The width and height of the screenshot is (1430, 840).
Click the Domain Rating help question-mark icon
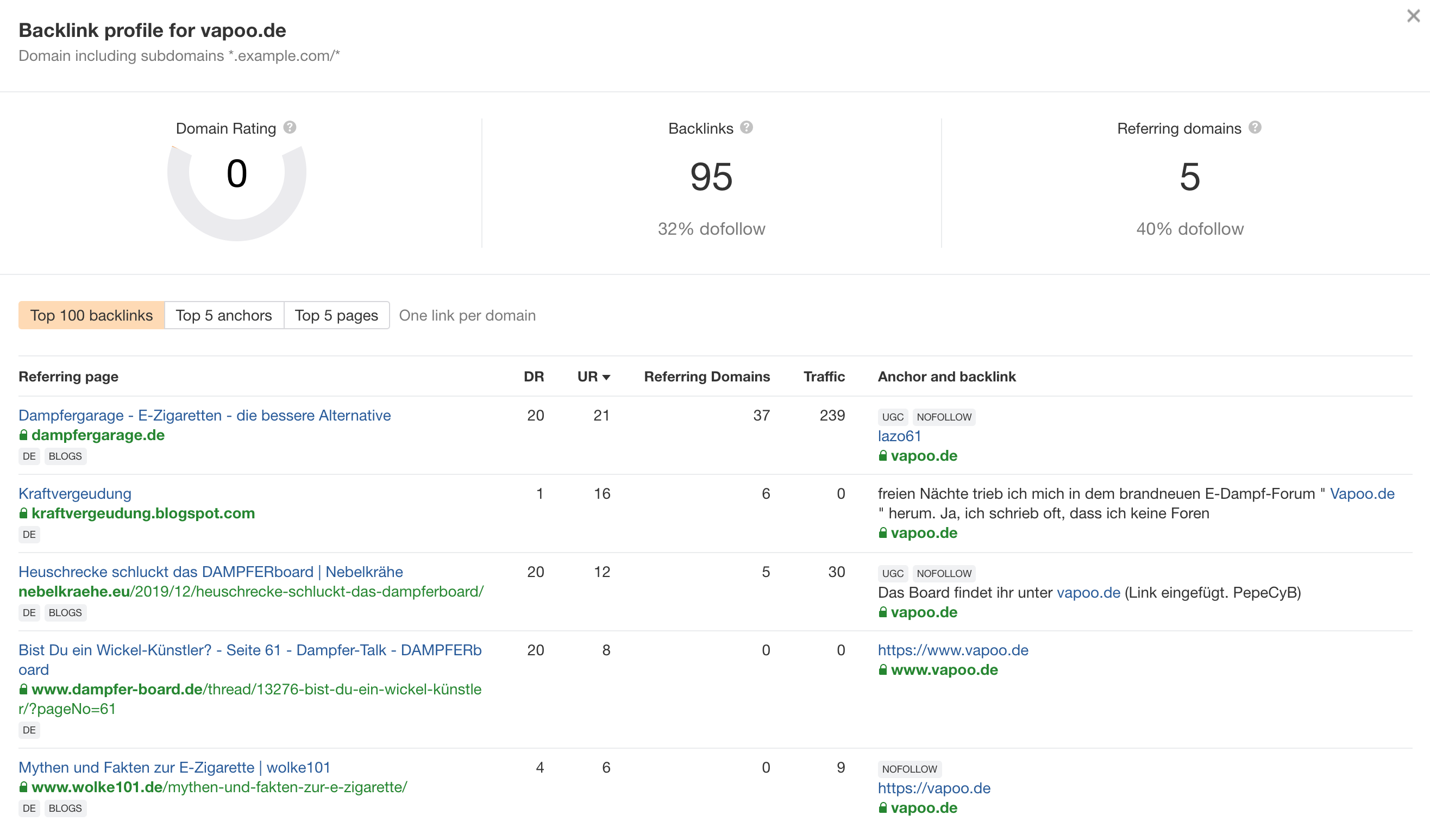pyautogui.click(x=290, y=128)
